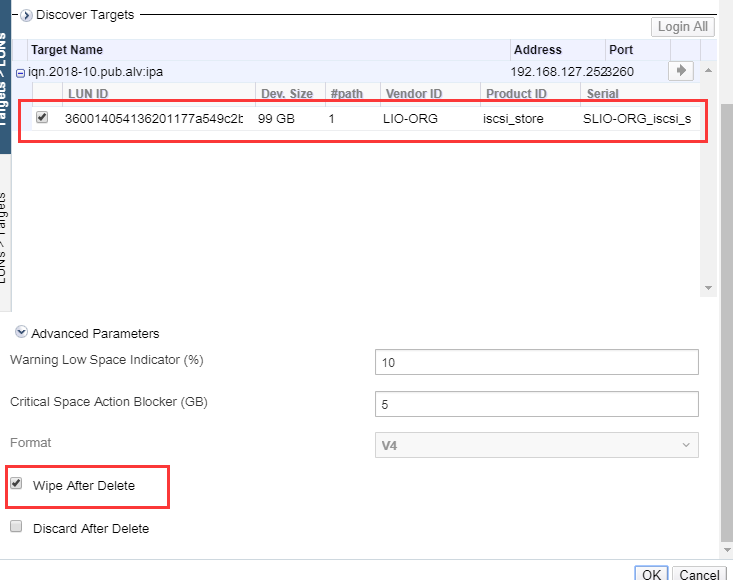This screenshot has width=733, height=580.
Task: Click the Warning Low Space Indicator field
Action: pyautogui.click(x=537, y=362)
